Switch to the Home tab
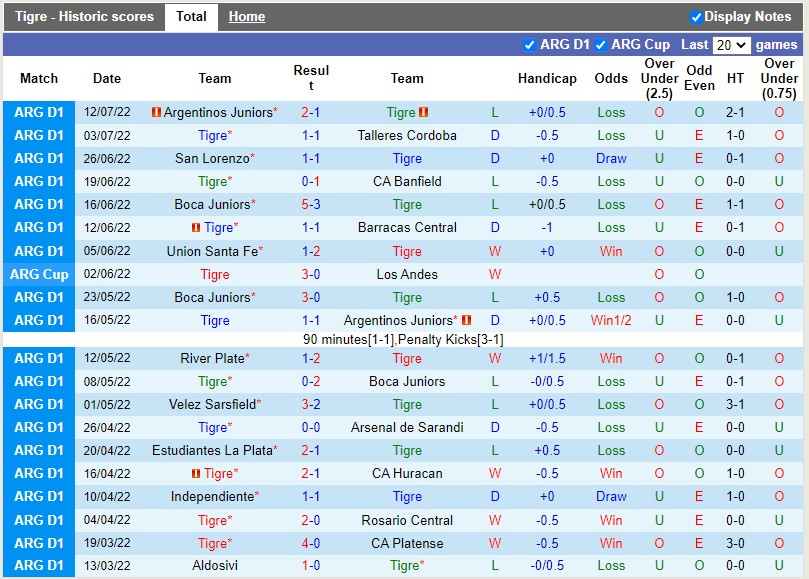Screen dimensions: 809x579 247,17
